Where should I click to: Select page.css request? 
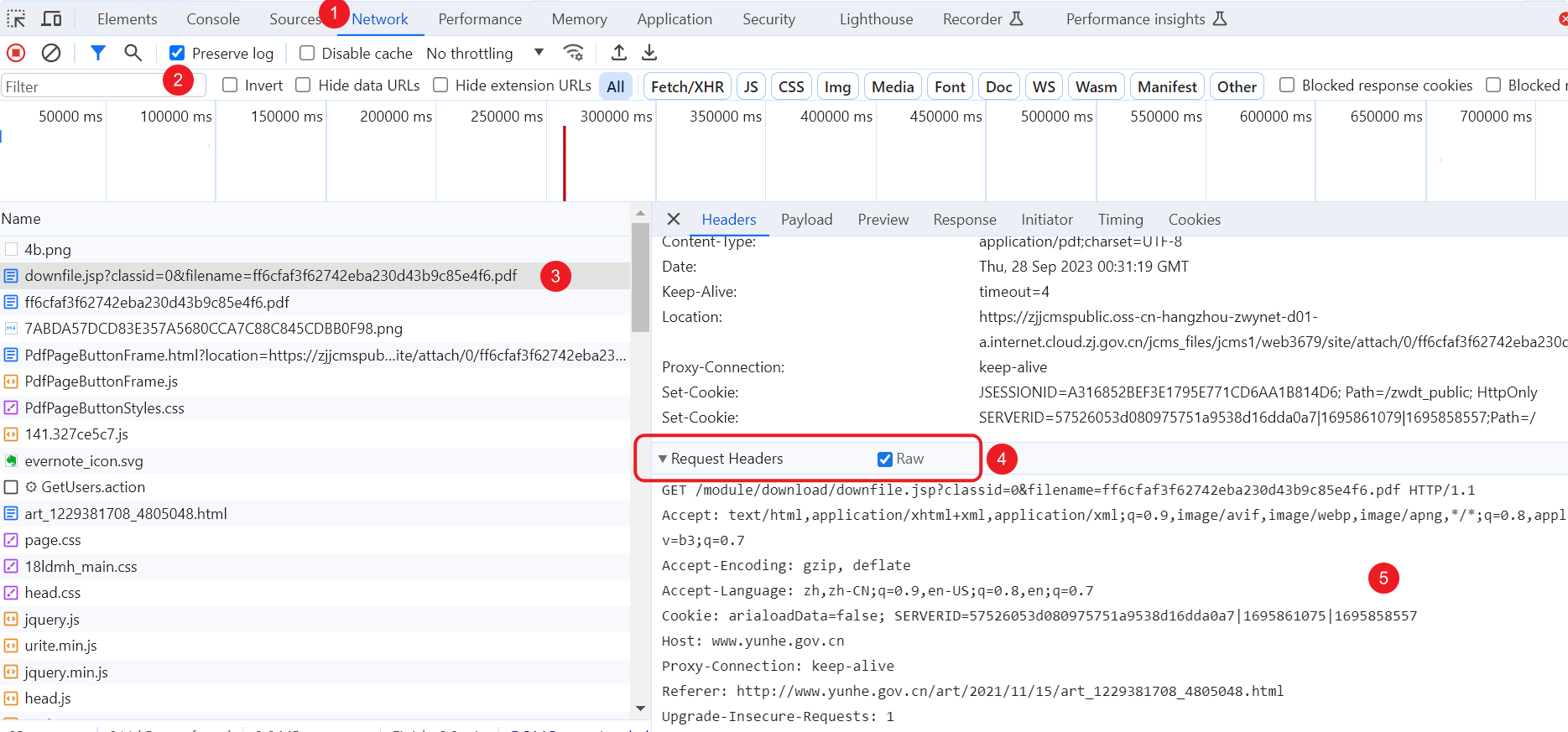pyautogui.click(x=315, y=540)
